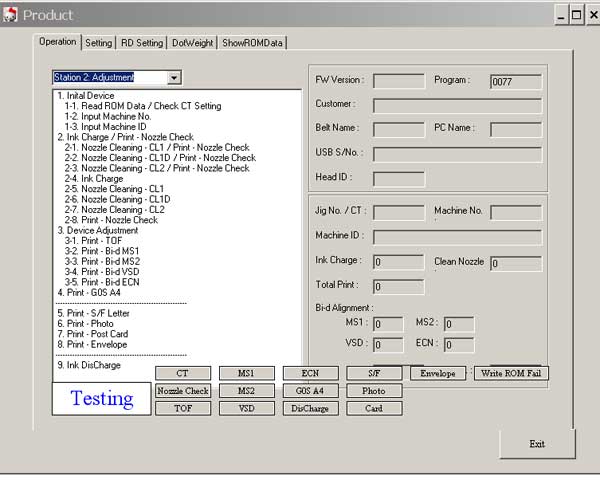Click the Customer field
Viewport: 600px width, 480px height.
(457, 106)
